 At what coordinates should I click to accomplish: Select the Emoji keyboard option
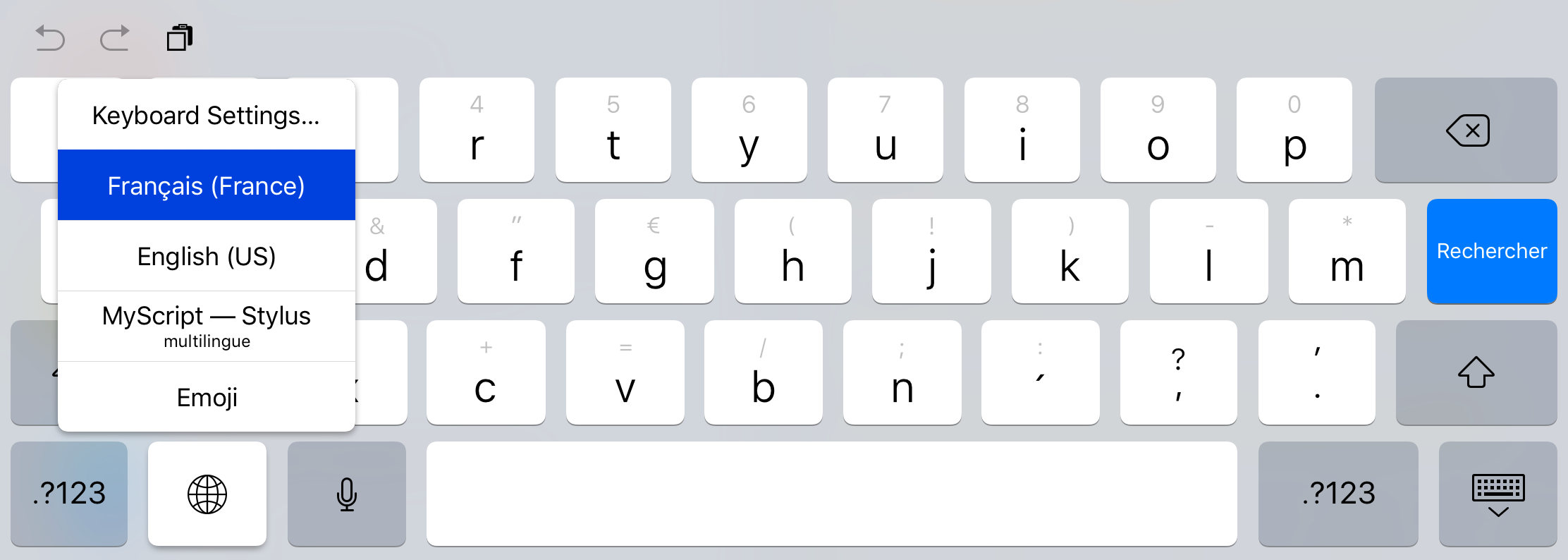(x=207, y=397)
